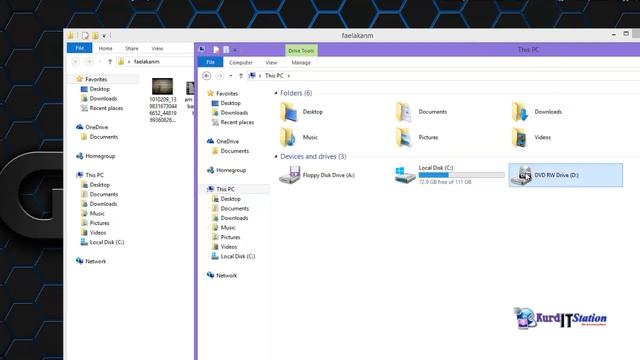Open File tab in This PC window
Viewport: 640px width, 360px height.
(x=210, y=62)
